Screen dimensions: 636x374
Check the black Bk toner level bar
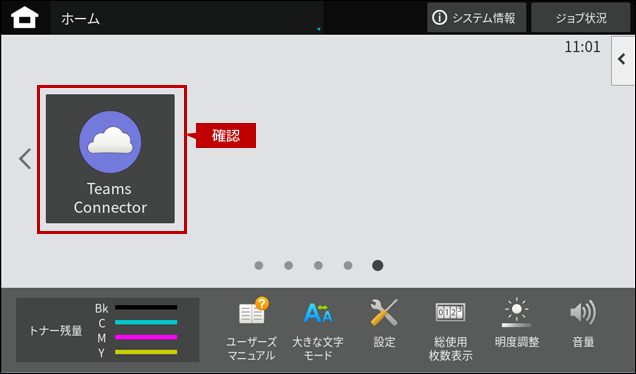146,307
